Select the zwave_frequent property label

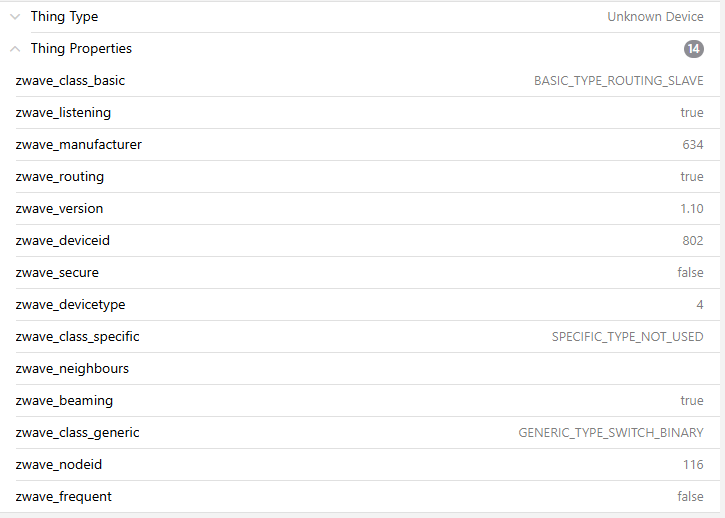click(x=63, y=497)
